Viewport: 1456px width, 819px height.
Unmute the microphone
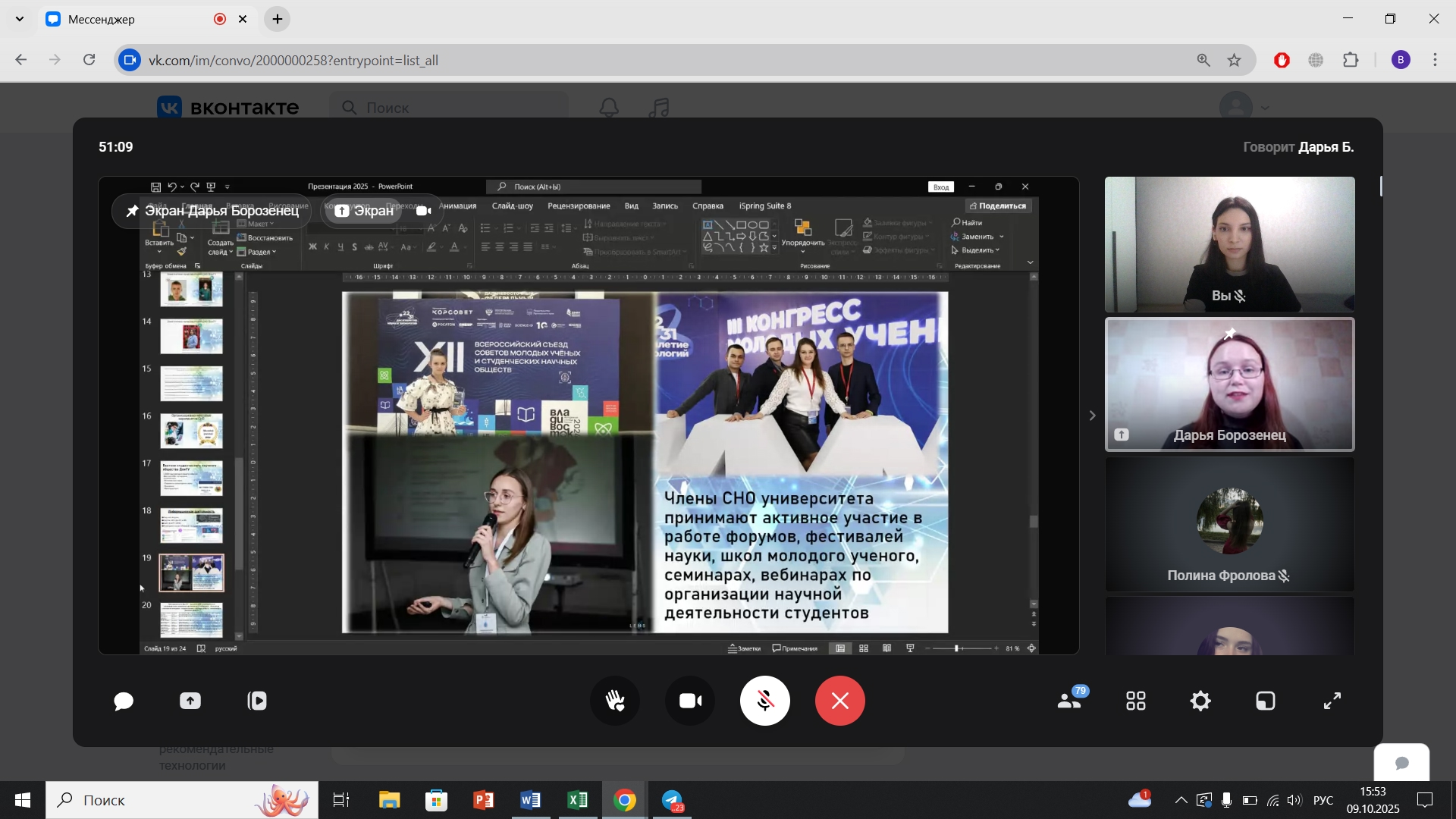tap(764, 701)
